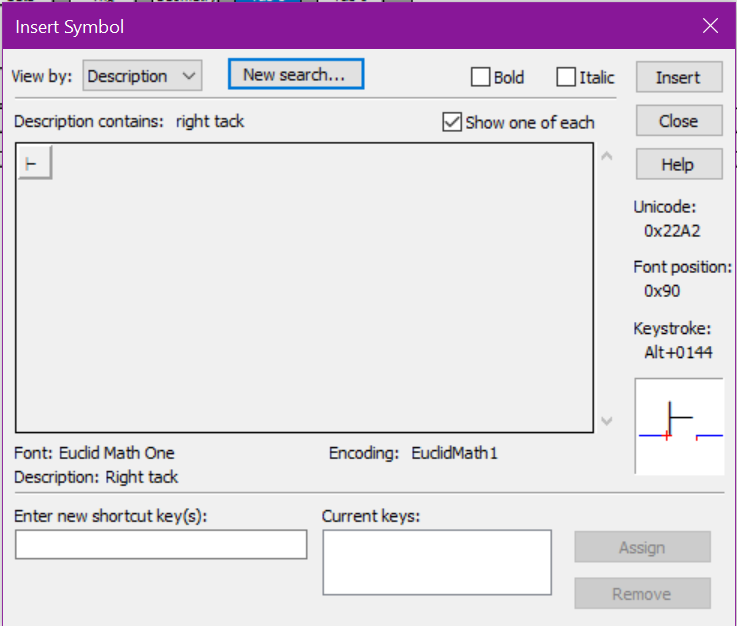Click the Insert button
737x626 pixels.
point(678,77)
